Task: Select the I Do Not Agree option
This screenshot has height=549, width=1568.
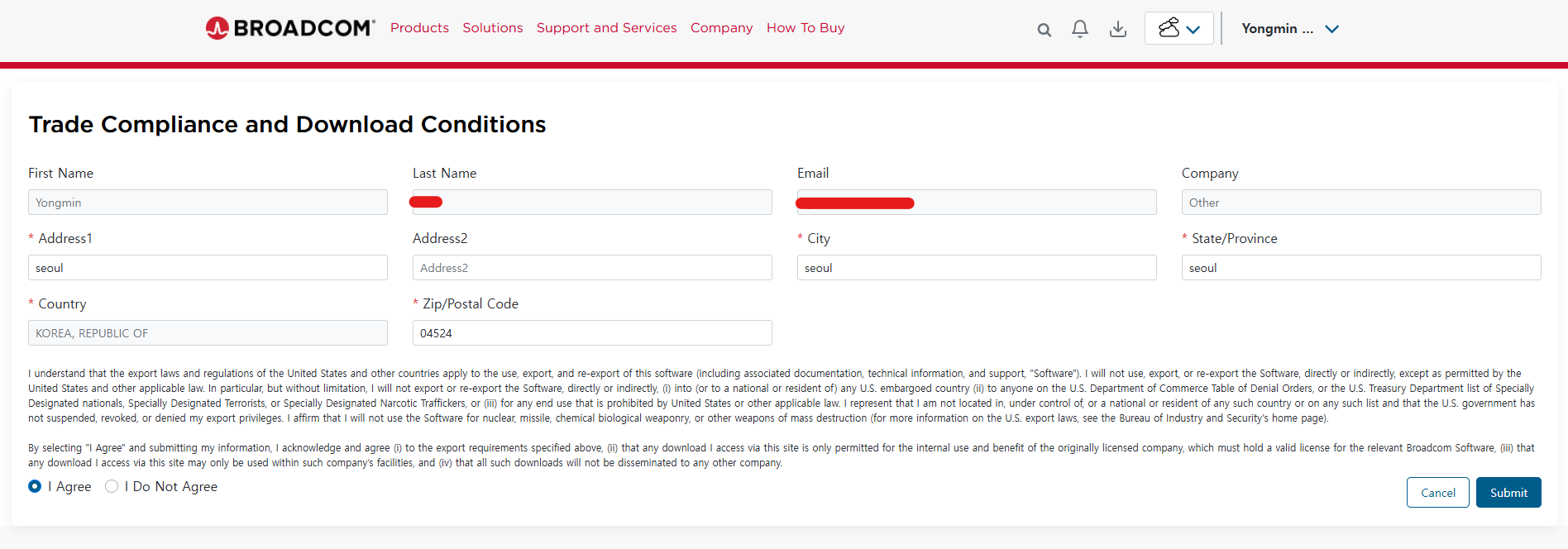Action: point(112,486)
